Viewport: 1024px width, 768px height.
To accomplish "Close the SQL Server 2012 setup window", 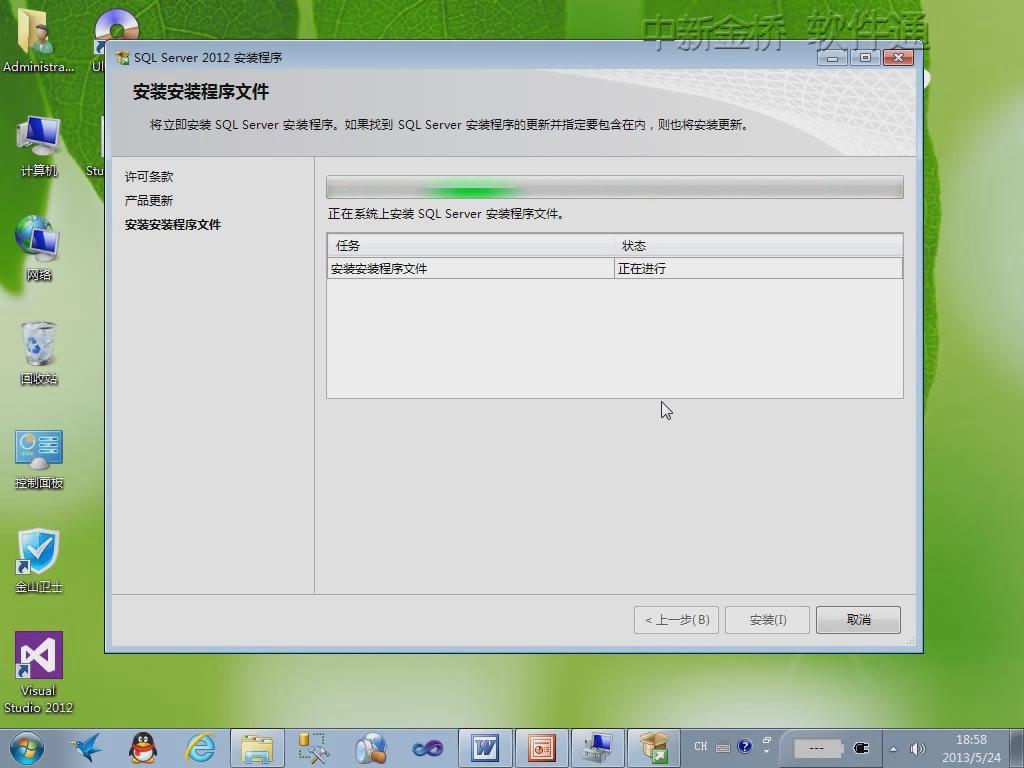I will tap(898, 57).
